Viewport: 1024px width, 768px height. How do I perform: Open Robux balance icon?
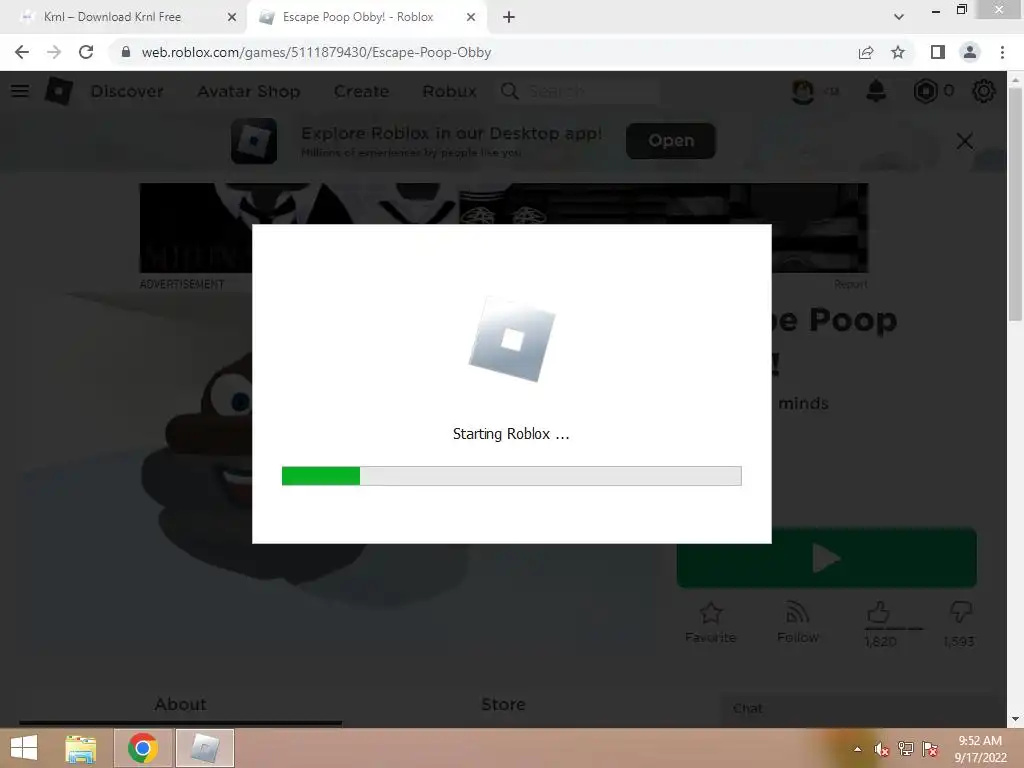(x=925, y=91)
